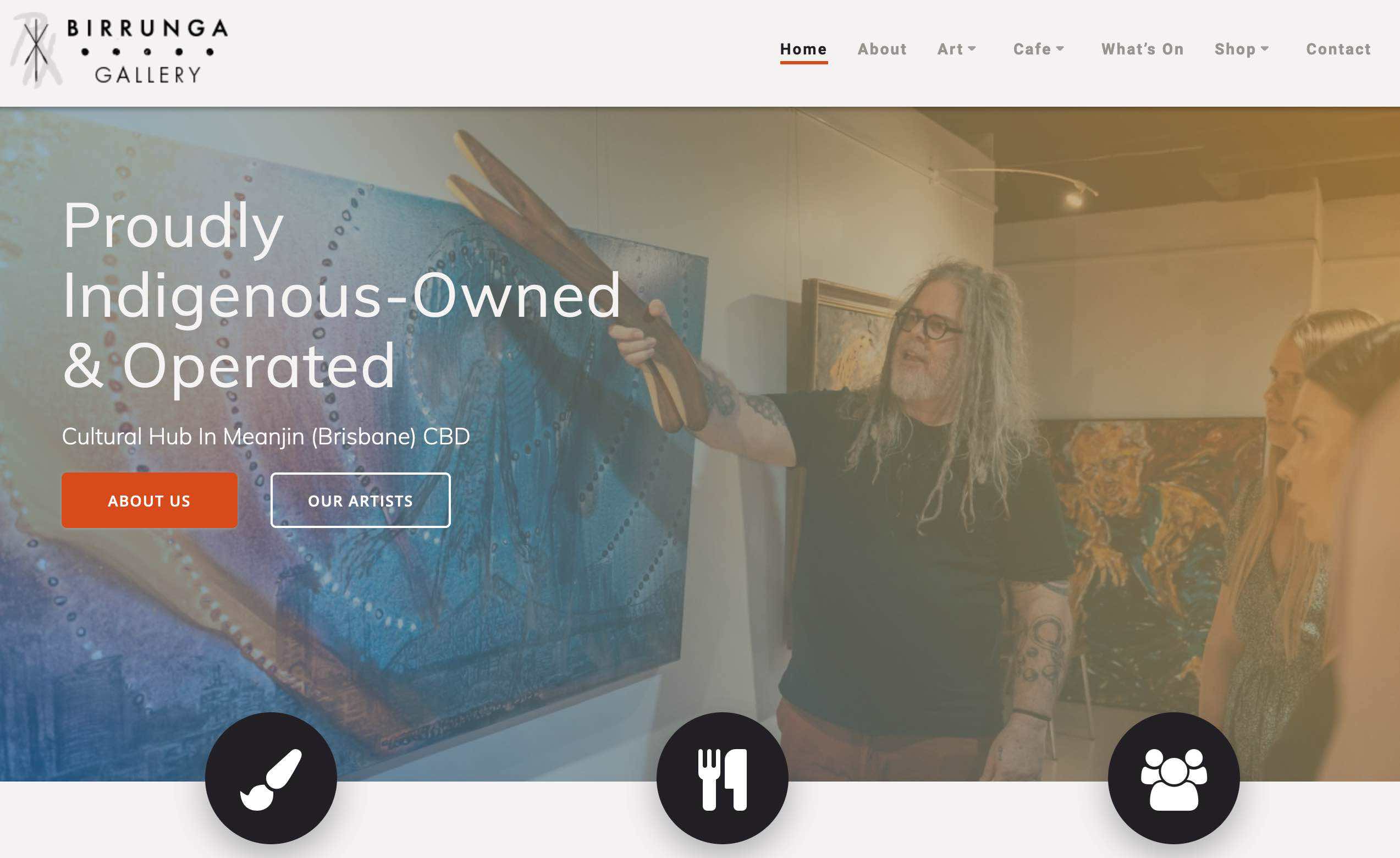Click the BIRRUNGA GALLERY wordmark text
1400x858 pixels.
pos(148,51)
